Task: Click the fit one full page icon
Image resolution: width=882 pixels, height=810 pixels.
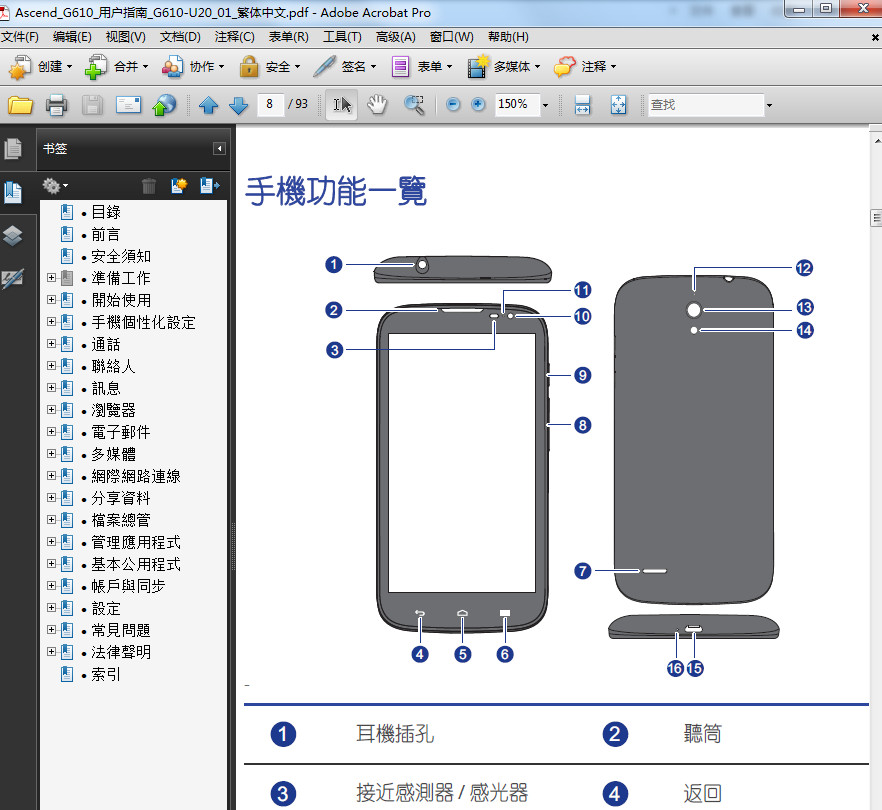Action: click(618, 105)
